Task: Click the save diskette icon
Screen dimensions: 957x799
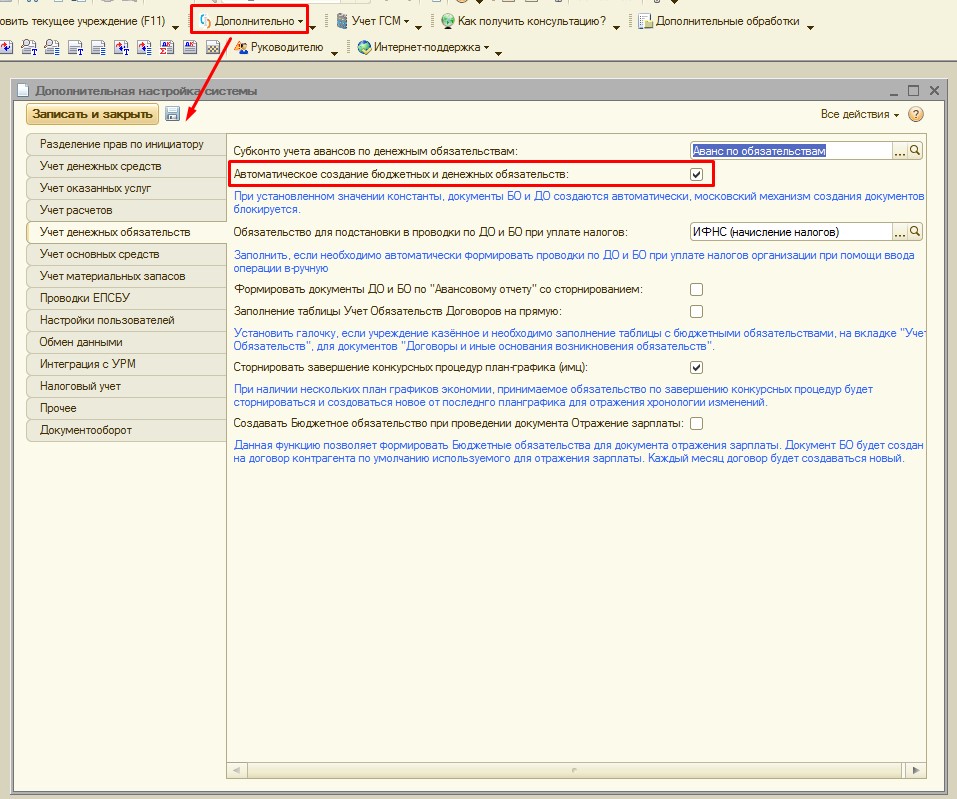Action: [173, 114]
